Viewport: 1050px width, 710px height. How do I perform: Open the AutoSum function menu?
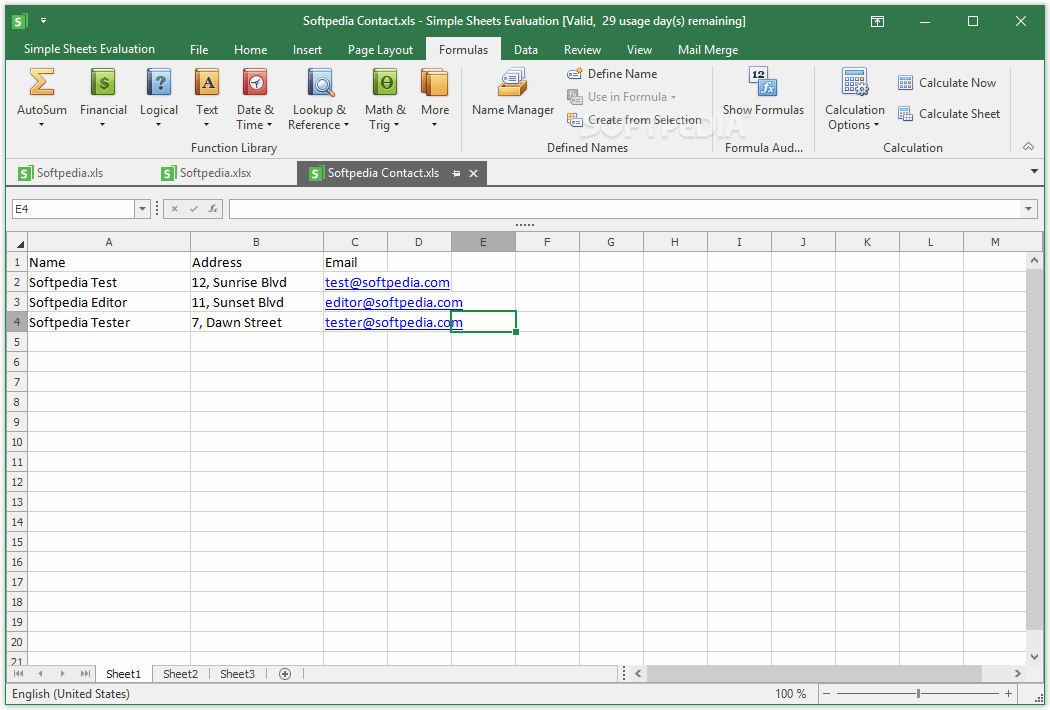click(42, 98)
